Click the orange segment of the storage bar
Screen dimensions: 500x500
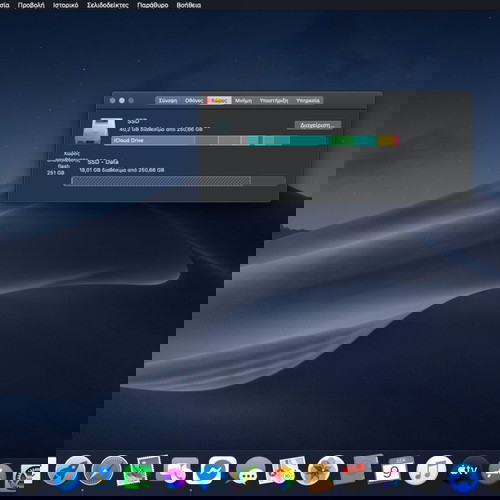tap(385, 140)
